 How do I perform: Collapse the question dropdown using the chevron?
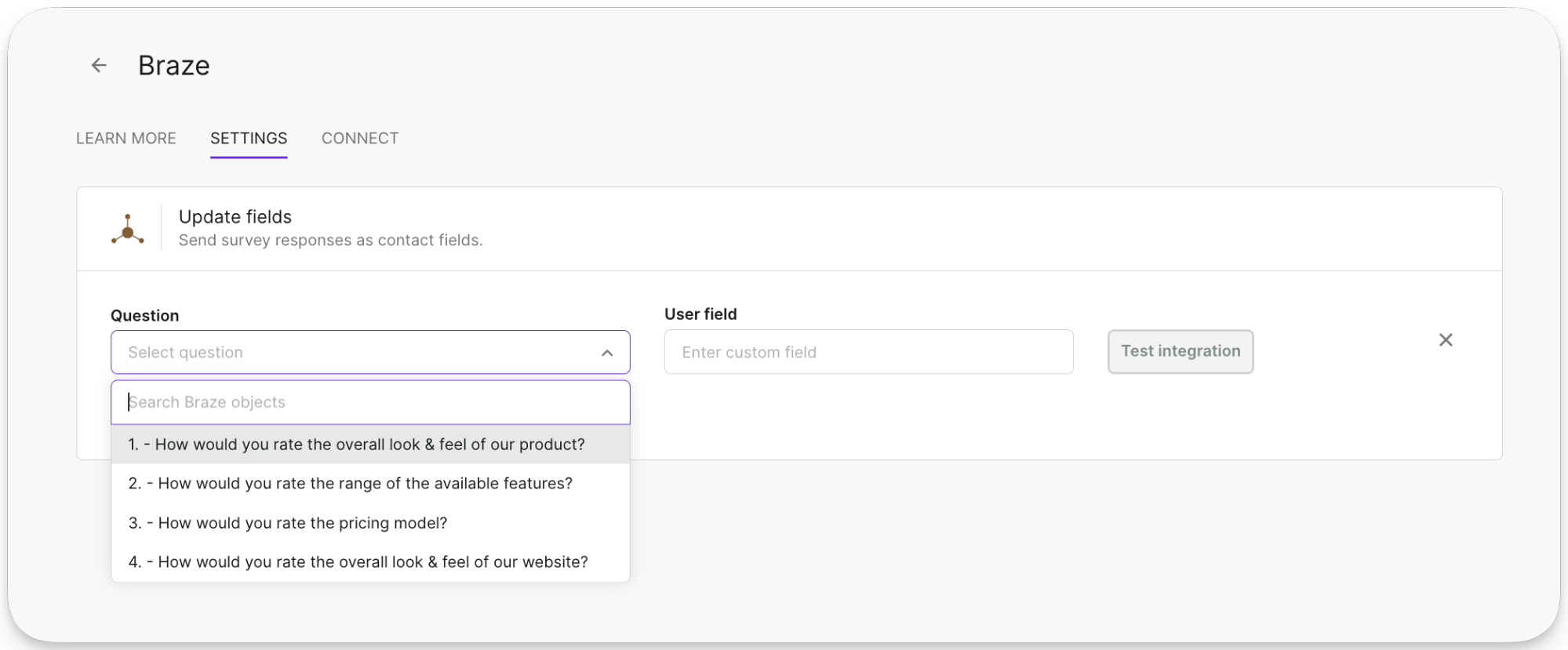606,353
